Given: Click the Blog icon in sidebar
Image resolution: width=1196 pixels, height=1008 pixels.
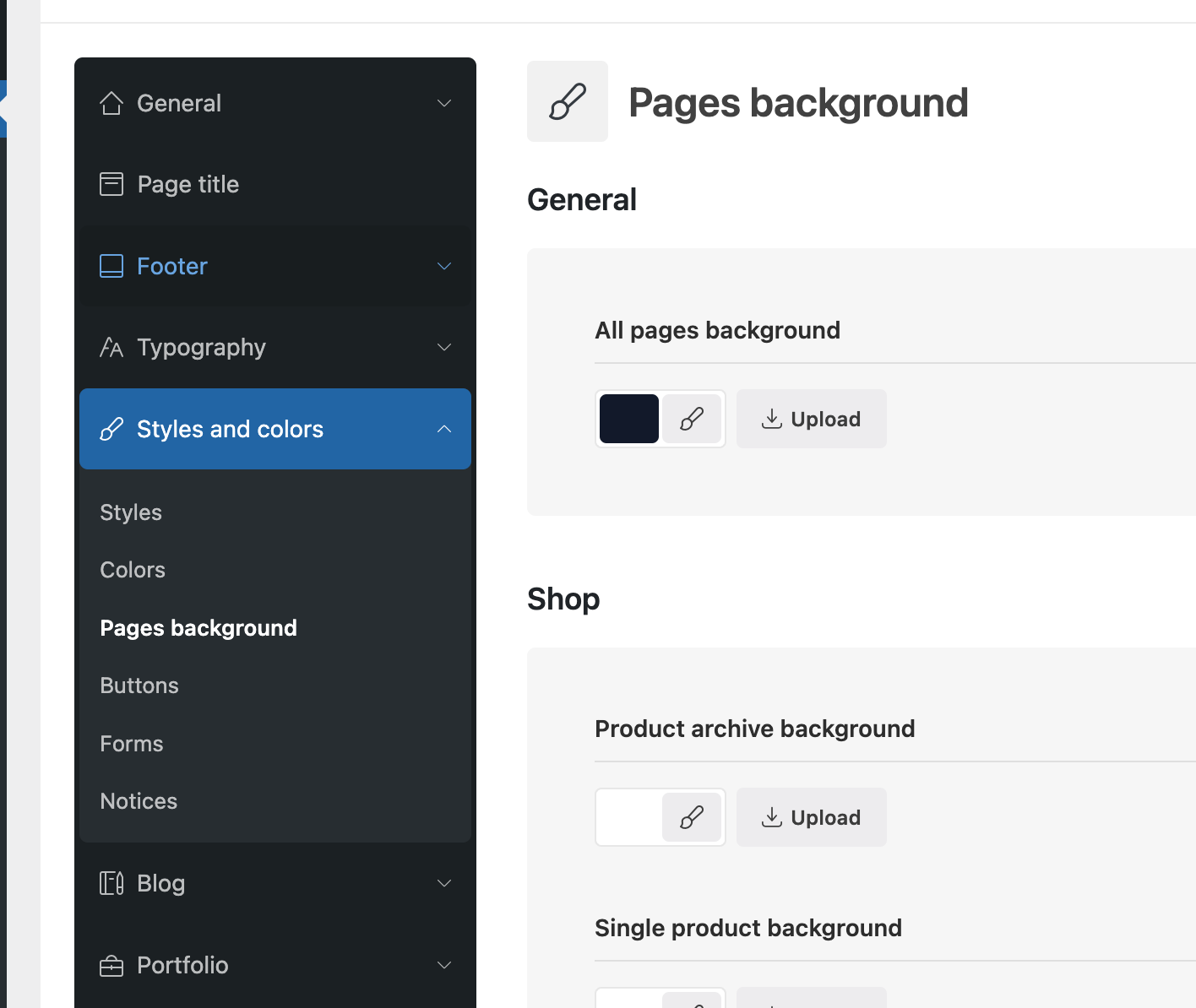Looking at the screenshot, I should click(111, 883).
